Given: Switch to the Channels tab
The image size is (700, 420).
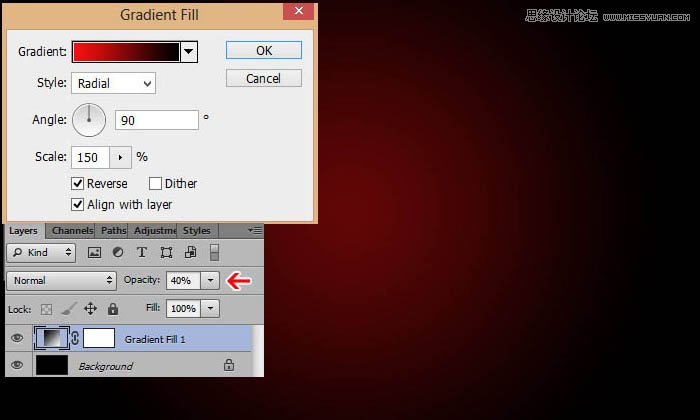Looking at the screenshot, I should point(72,231).
